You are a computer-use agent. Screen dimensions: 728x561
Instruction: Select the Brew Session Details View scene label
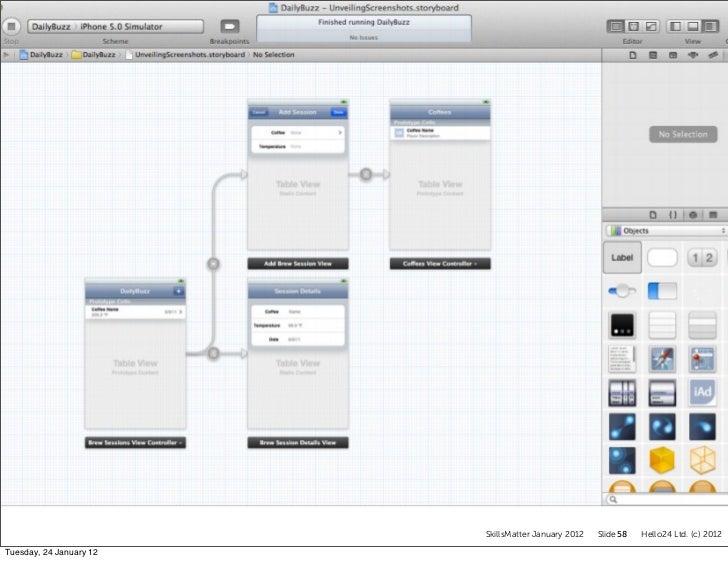pyautogui.click(x=298, y=443)
